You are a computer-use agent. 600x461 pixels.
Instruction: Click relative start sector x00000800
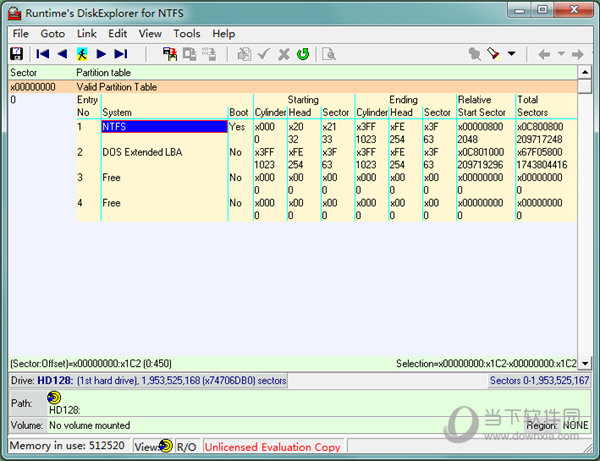tap(480, 127)
